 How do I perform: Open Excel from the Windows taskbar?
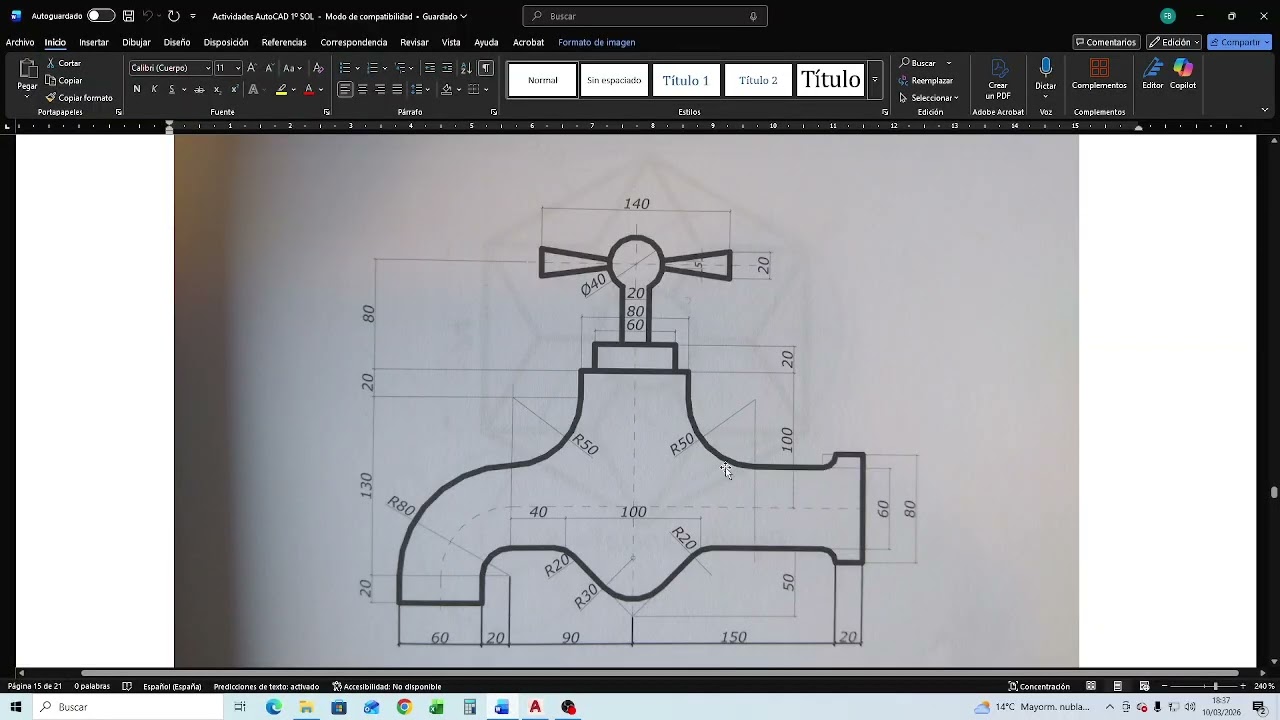pyautogui.click(x=437, y=707)
